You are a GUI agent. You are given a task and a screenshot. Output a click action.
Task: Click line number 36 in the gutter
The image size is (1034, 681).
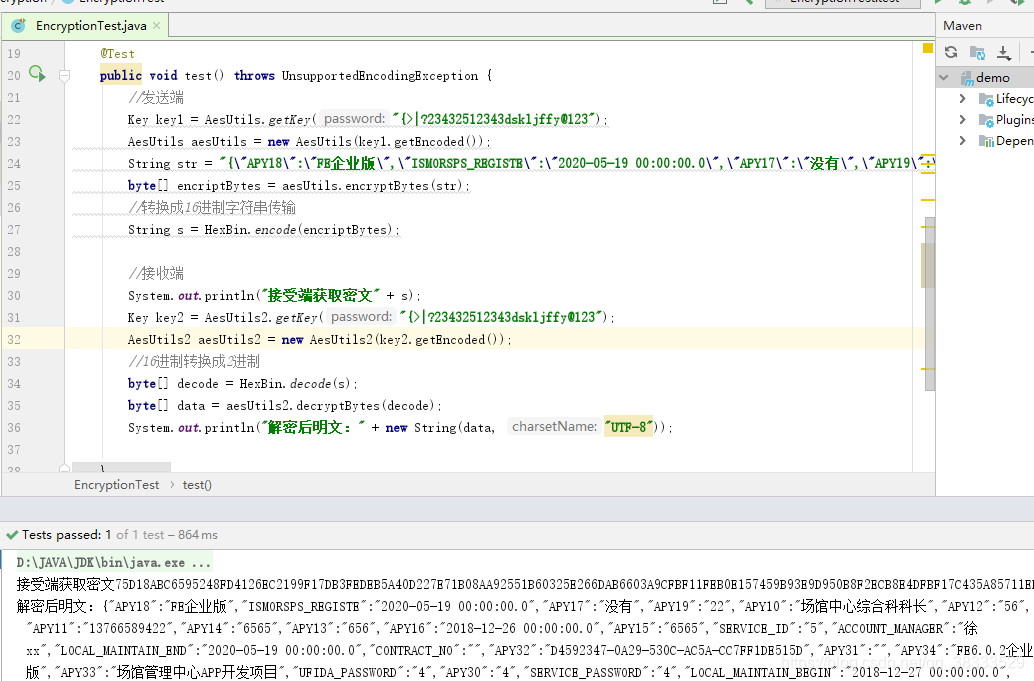tap(14, 427)
